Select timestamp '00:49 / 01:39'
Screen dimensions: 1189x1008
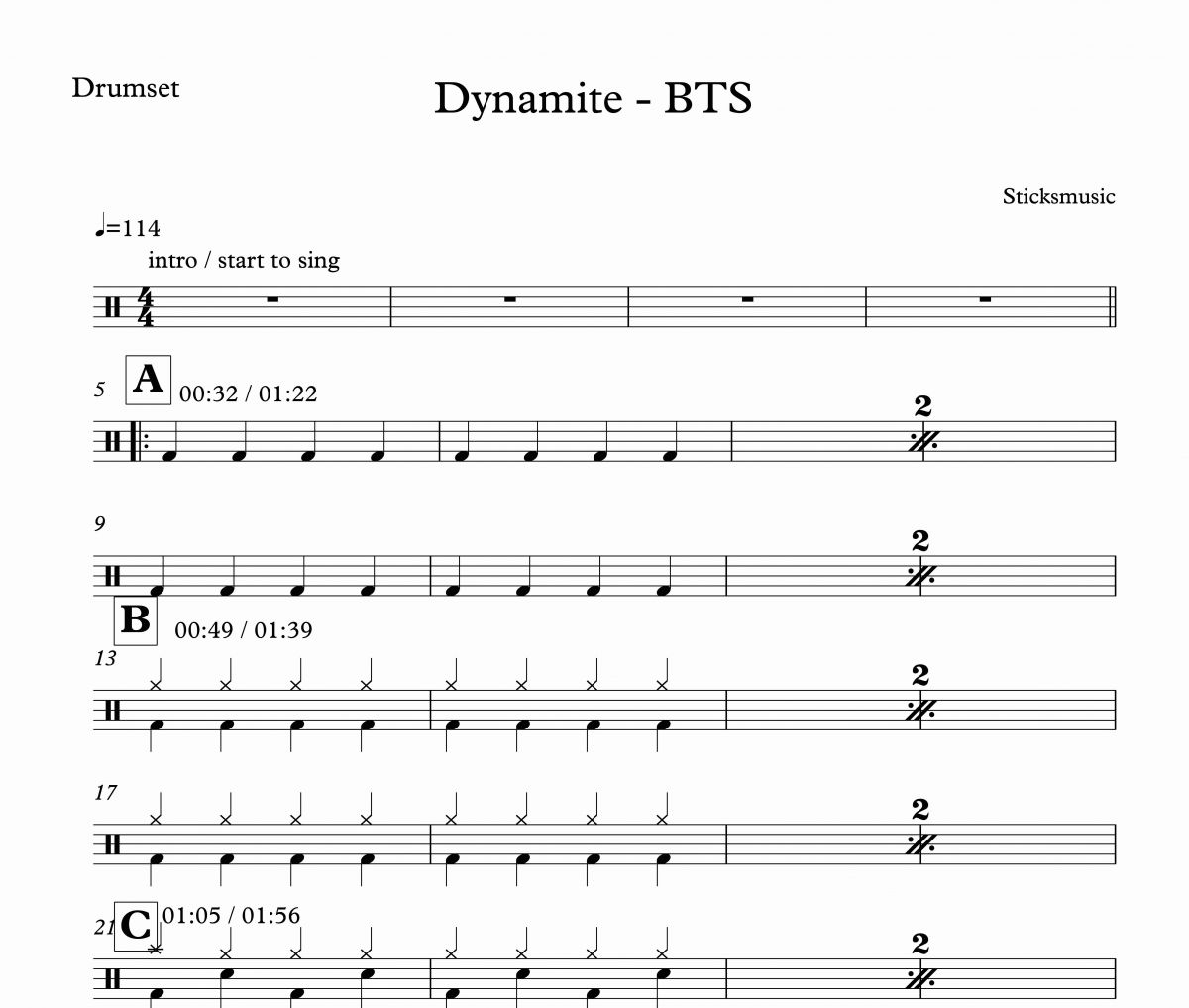pyautogui.click(x=244, y=629)
